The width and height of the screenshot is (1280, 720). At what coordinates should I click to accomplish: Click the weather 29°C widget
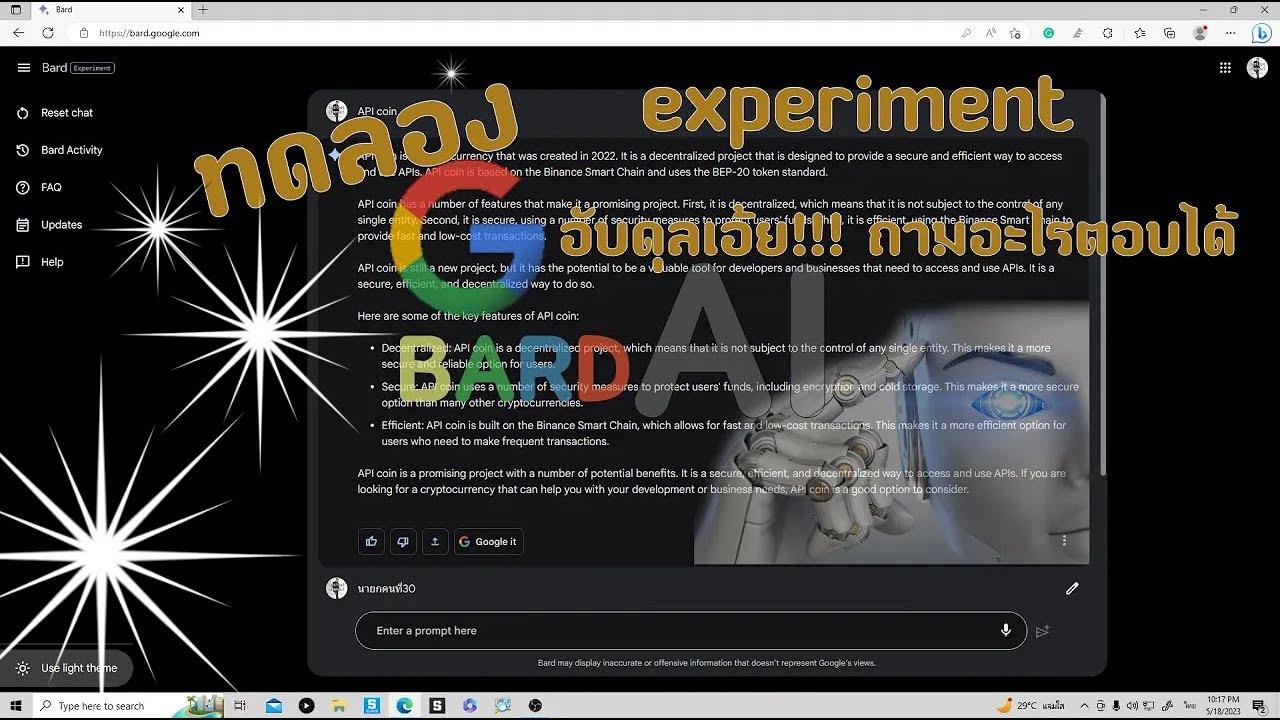click(1030, 706)
